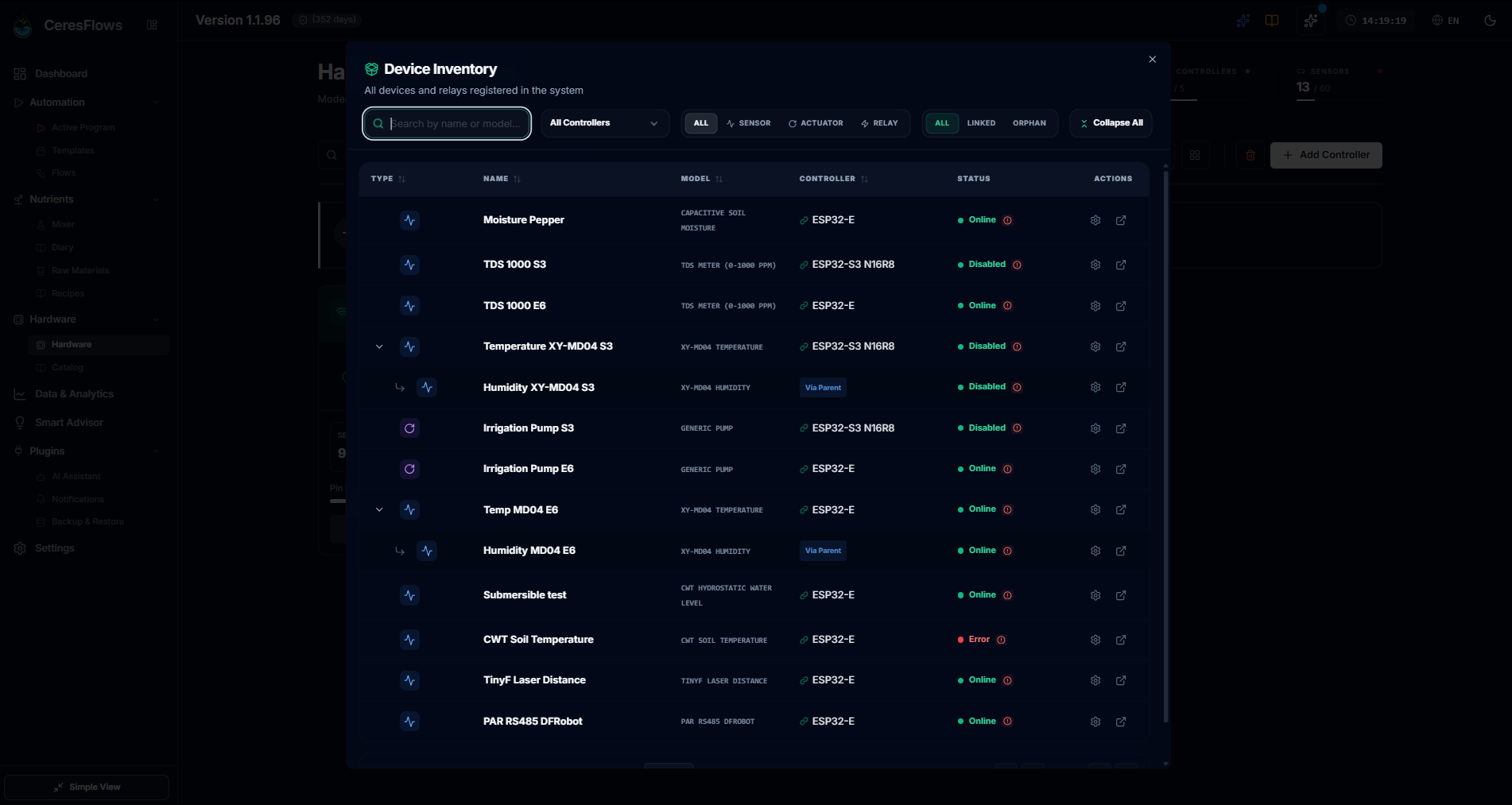Viewport: 1512px width, 805px height.
Task: Open external link icon for CWT Soil Temperature
Action: coord(1121,640)
